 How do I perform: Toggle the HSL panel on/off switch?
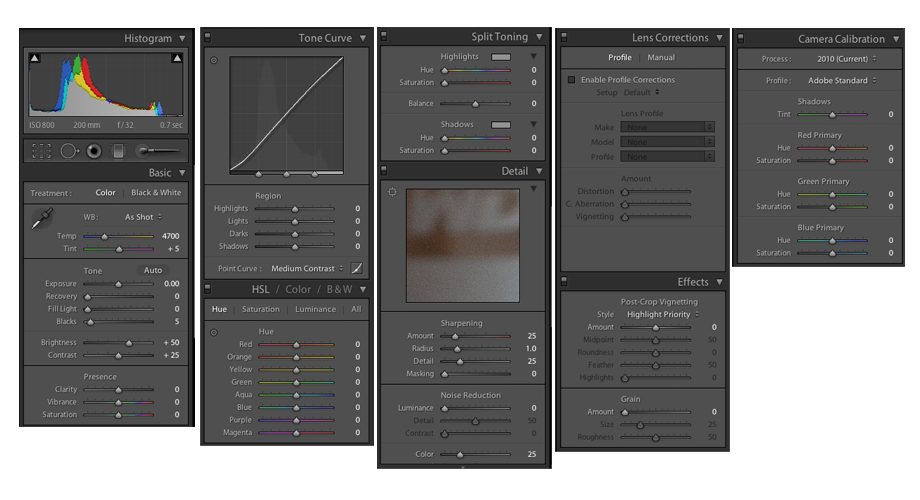207,289
